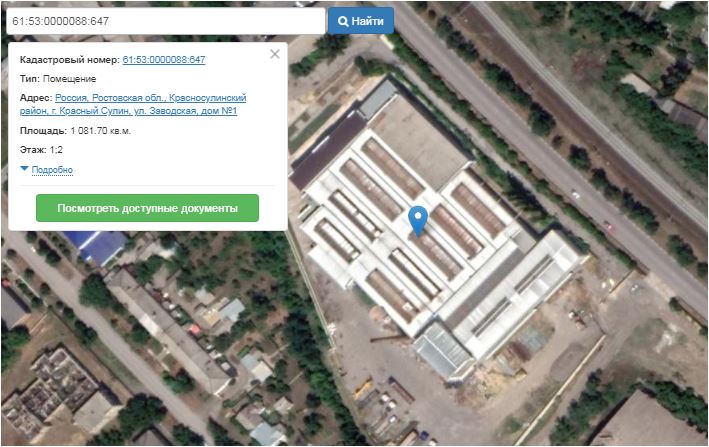This screenshot has height=447, width=709.
Task: Click the cadastral number search field
Action: pyautogui.click(x=165, y=21)
